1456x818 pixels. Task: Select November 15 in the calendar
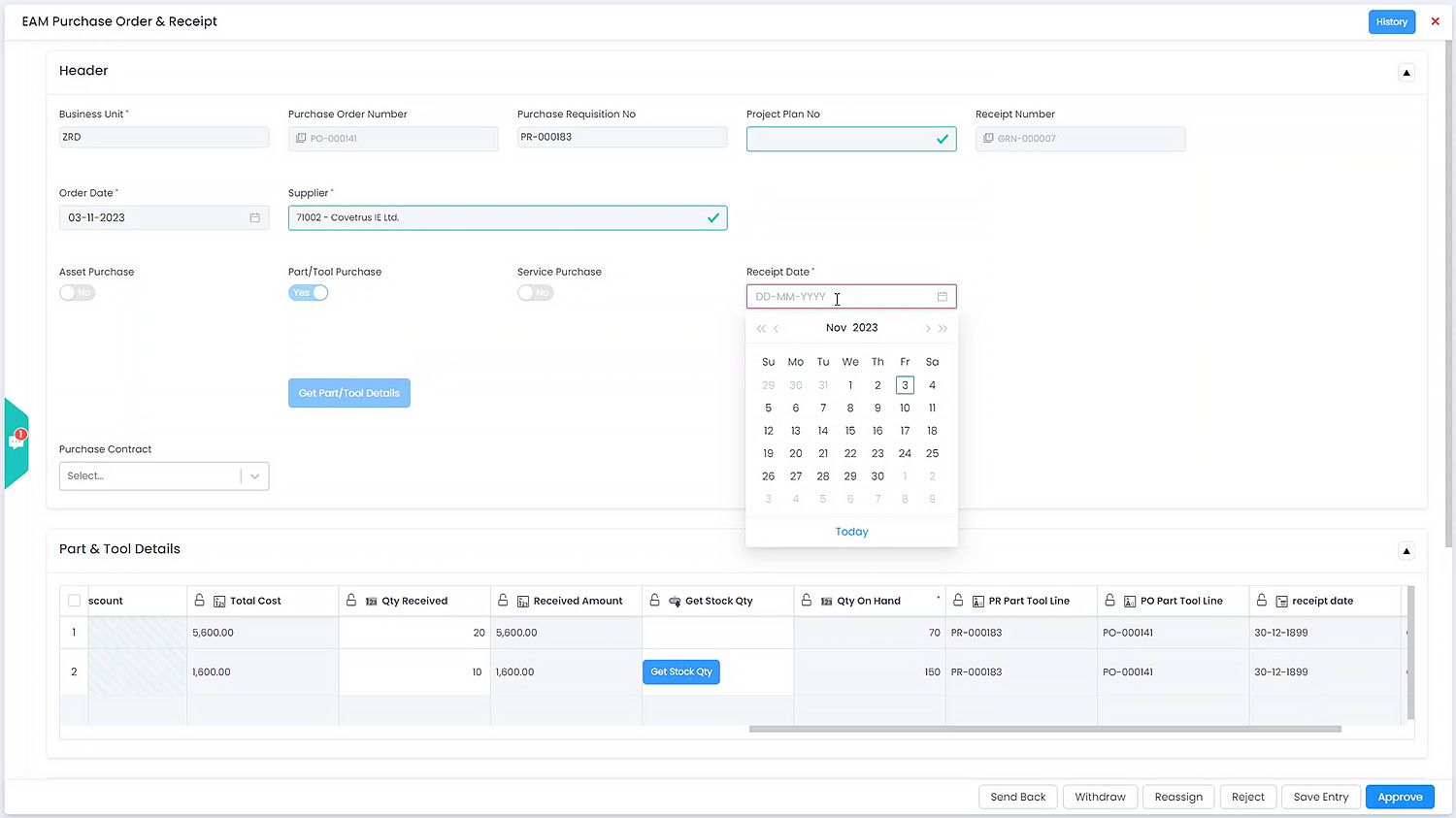click(x=849, y=431)
